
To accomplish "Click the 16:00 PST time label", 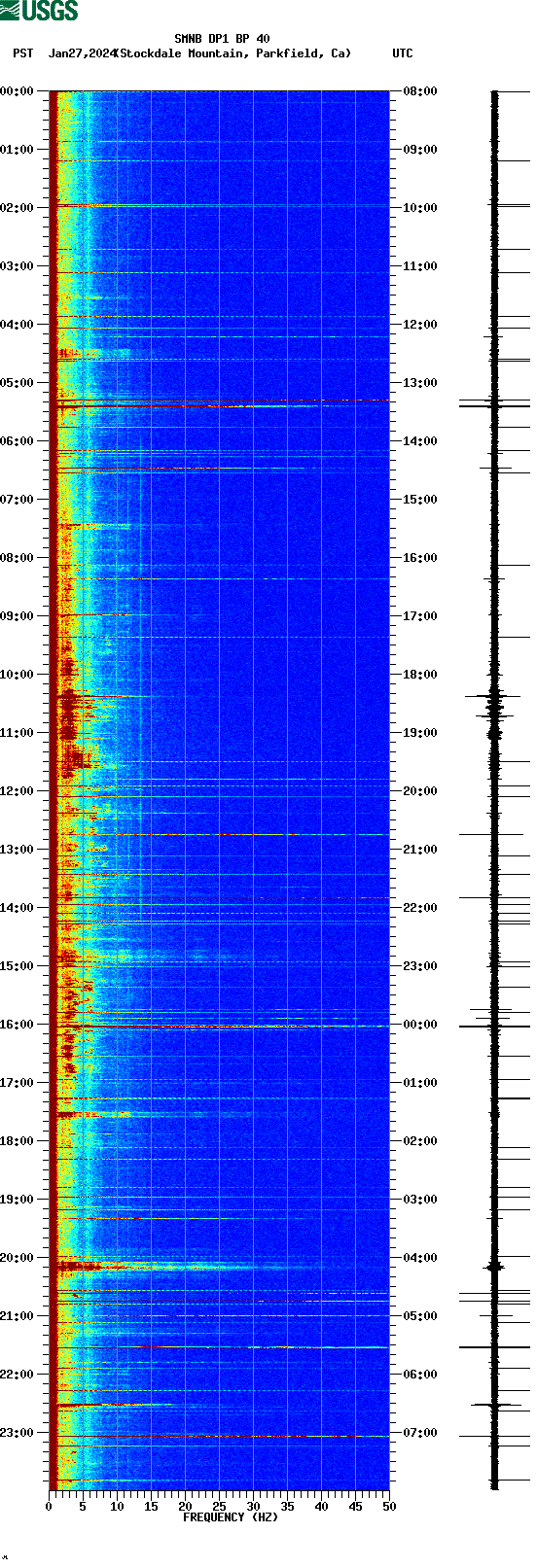I will click(17, 1025).
